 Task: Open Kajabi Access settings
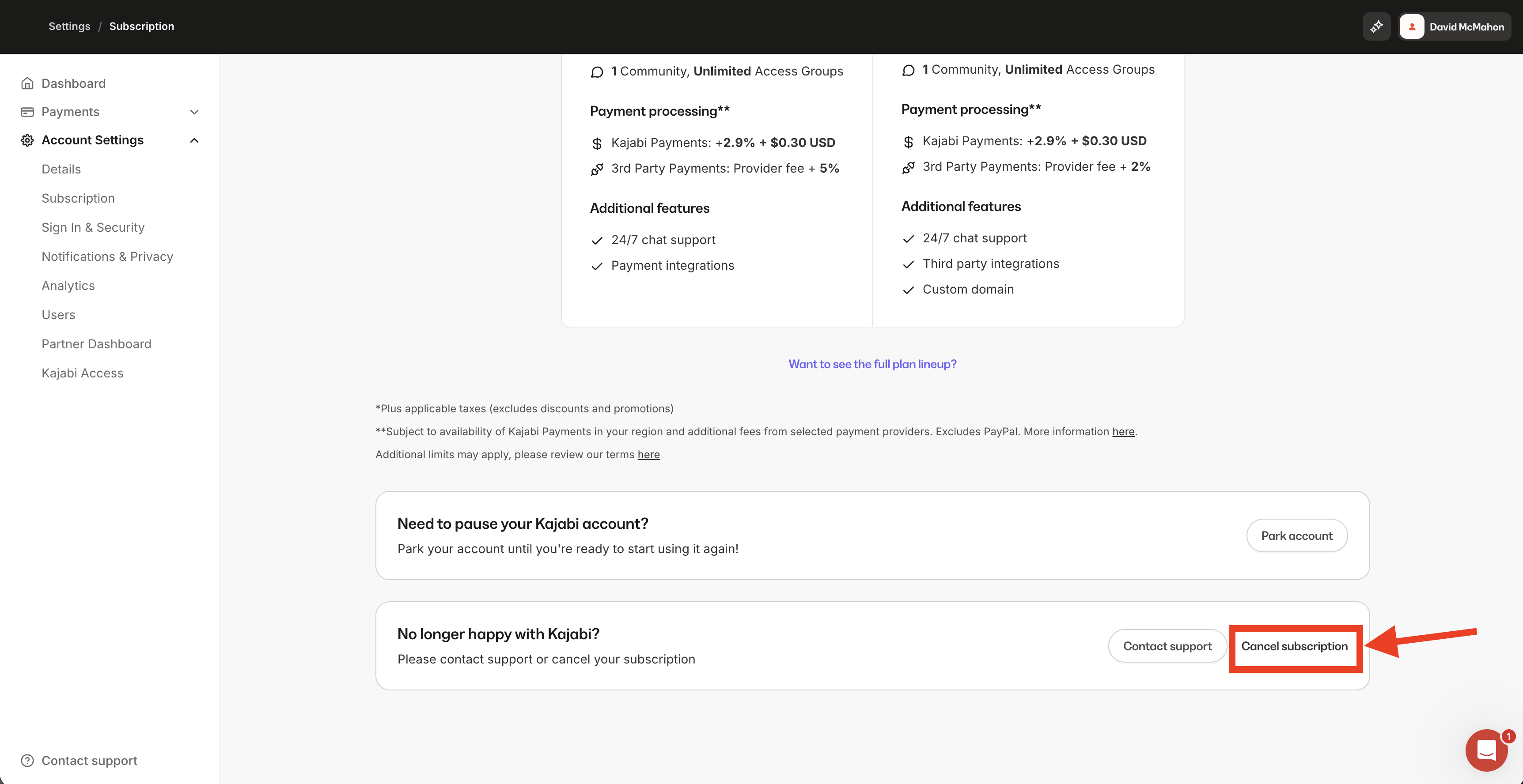tap(82, 373)
